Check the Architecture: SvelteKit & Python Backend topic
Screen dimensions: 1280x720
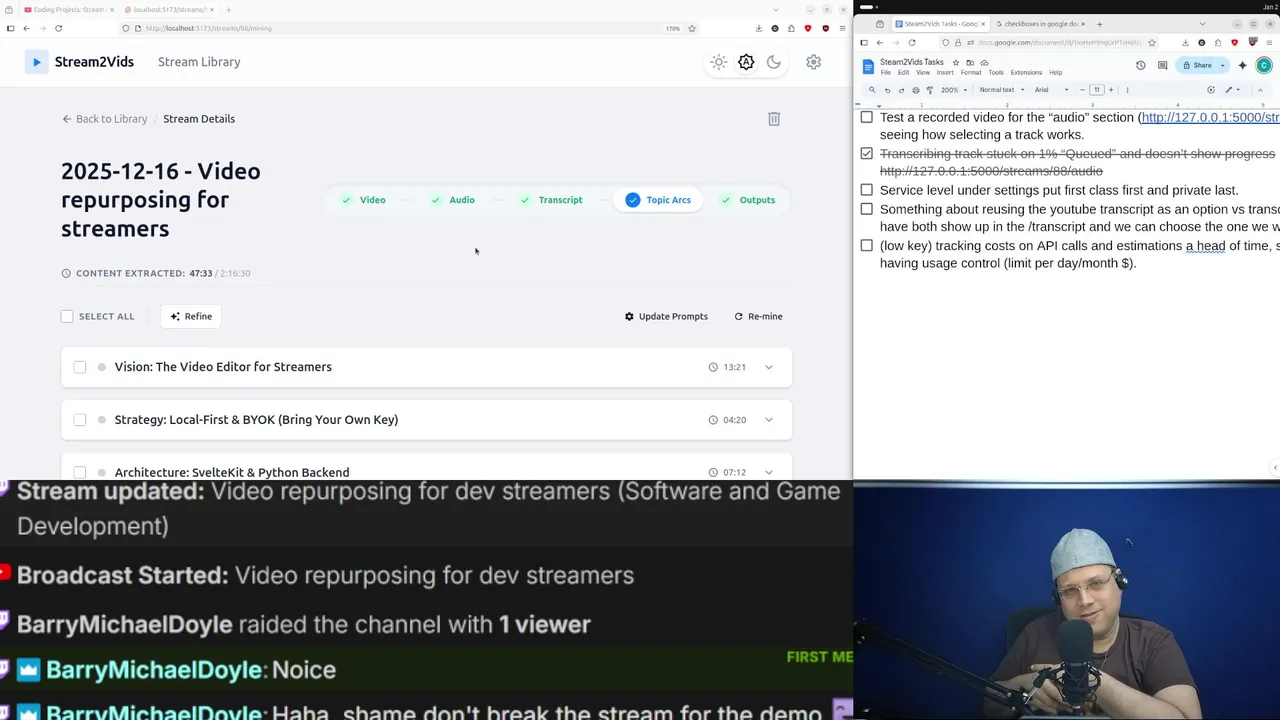click(80, 472)
